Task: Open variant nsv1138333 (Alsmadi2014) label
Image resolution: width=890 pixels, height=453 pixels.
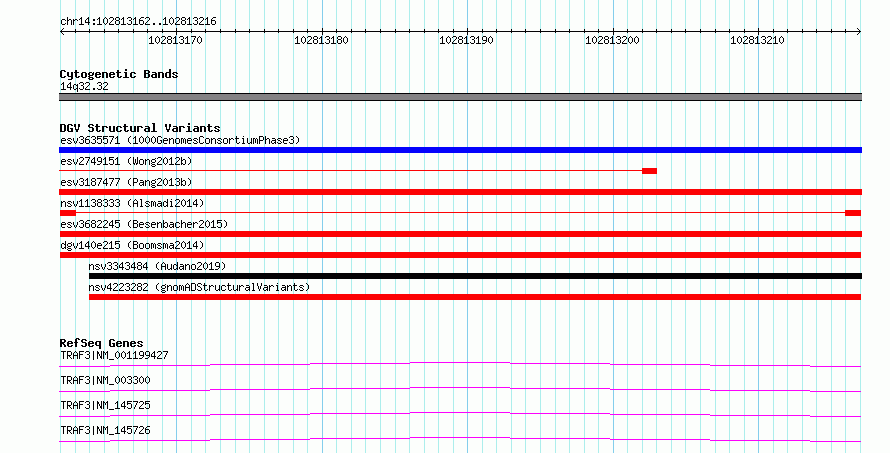Action: [x=132, y=203]
